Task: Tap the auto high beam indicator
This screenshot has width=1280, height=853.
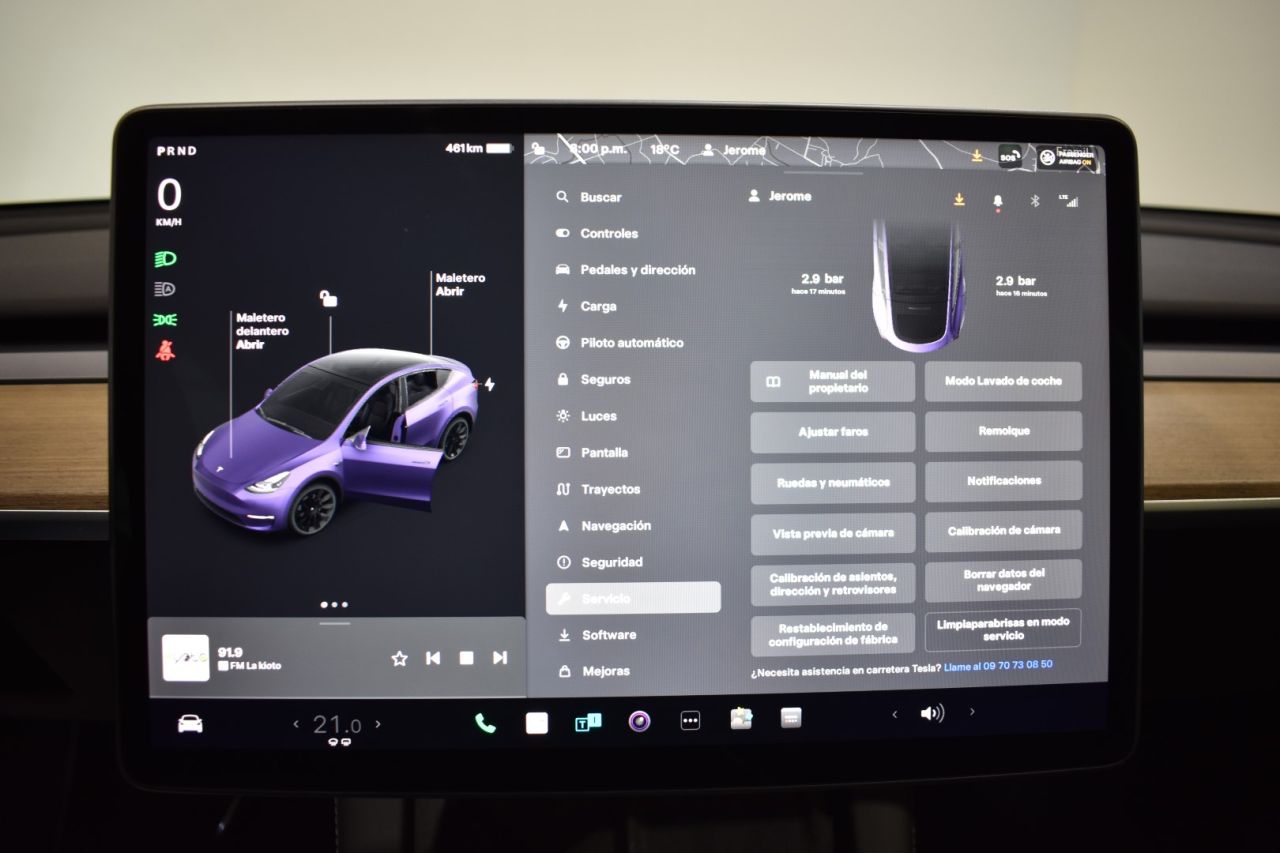Action: [x=166, y=289]
